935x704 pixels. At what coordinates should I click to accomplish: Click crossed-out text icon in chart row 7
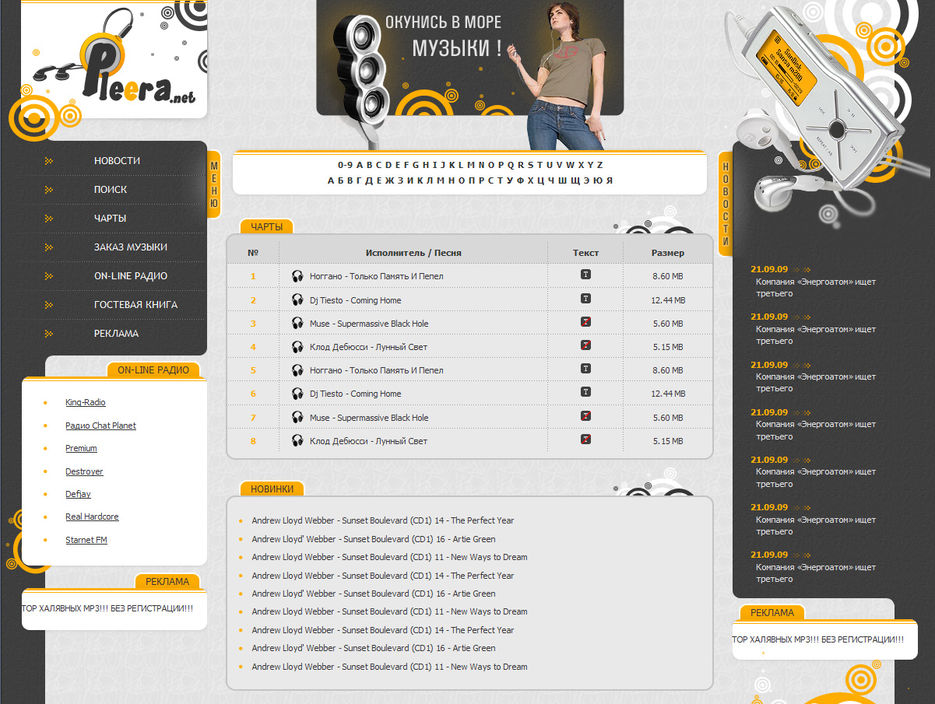point(586,415)
